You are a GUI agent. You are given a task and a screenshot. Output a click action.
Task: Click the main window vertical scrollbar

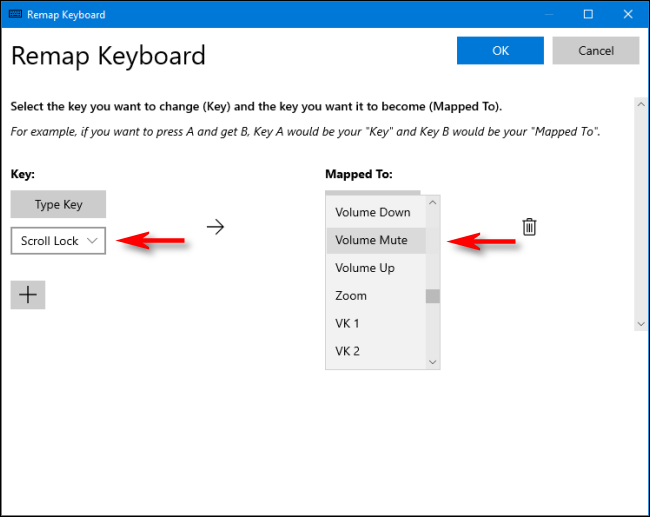point(641,212)
